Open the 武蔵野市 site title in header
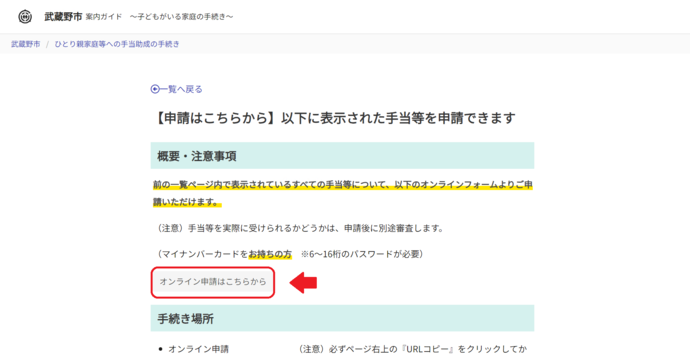This screenshot has width=690, height=360. click(63, 17)
